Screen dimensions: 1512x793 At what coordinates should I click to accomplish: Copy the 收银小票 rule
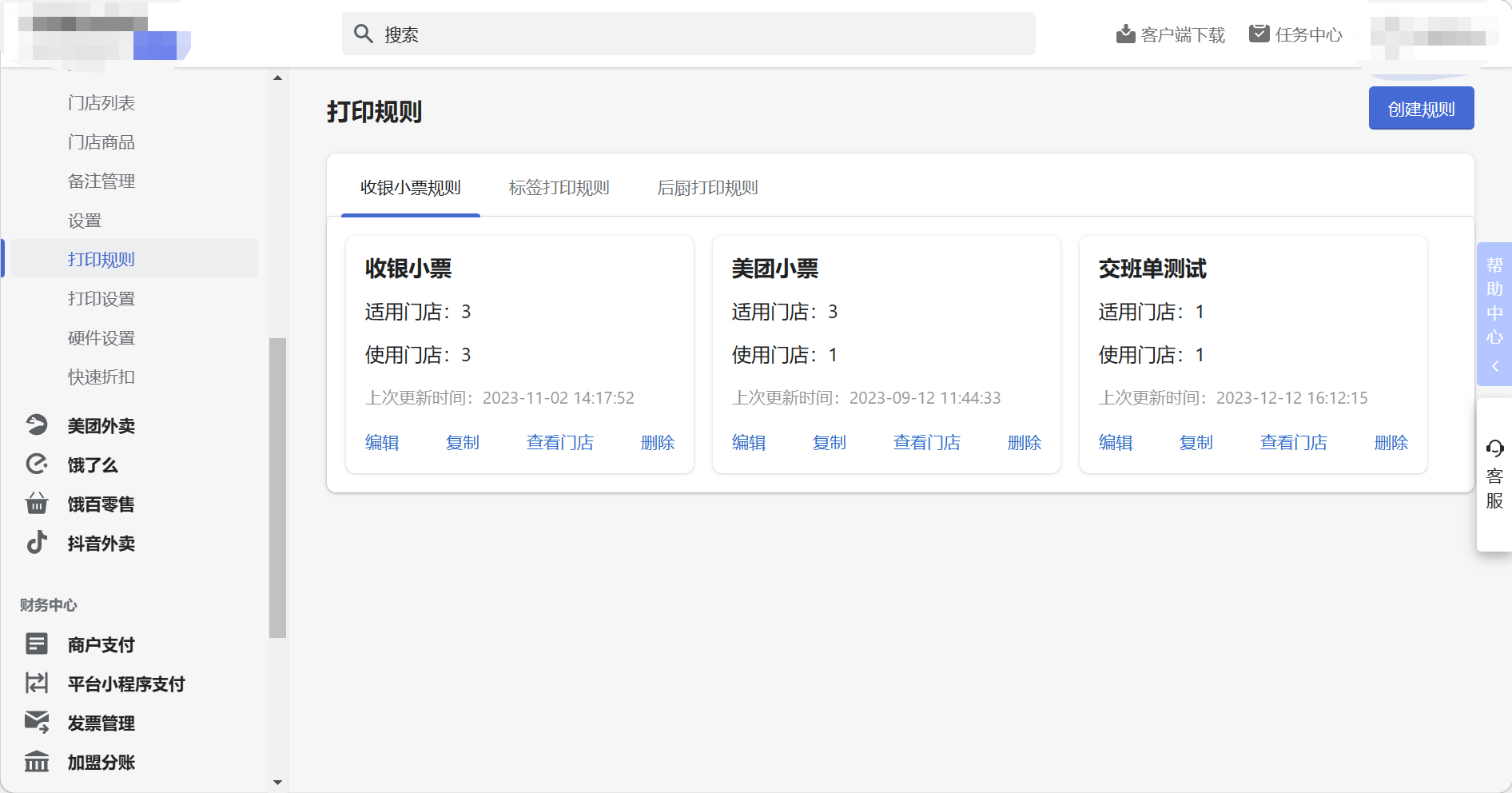pyautogui.click(x=463, y=442)
